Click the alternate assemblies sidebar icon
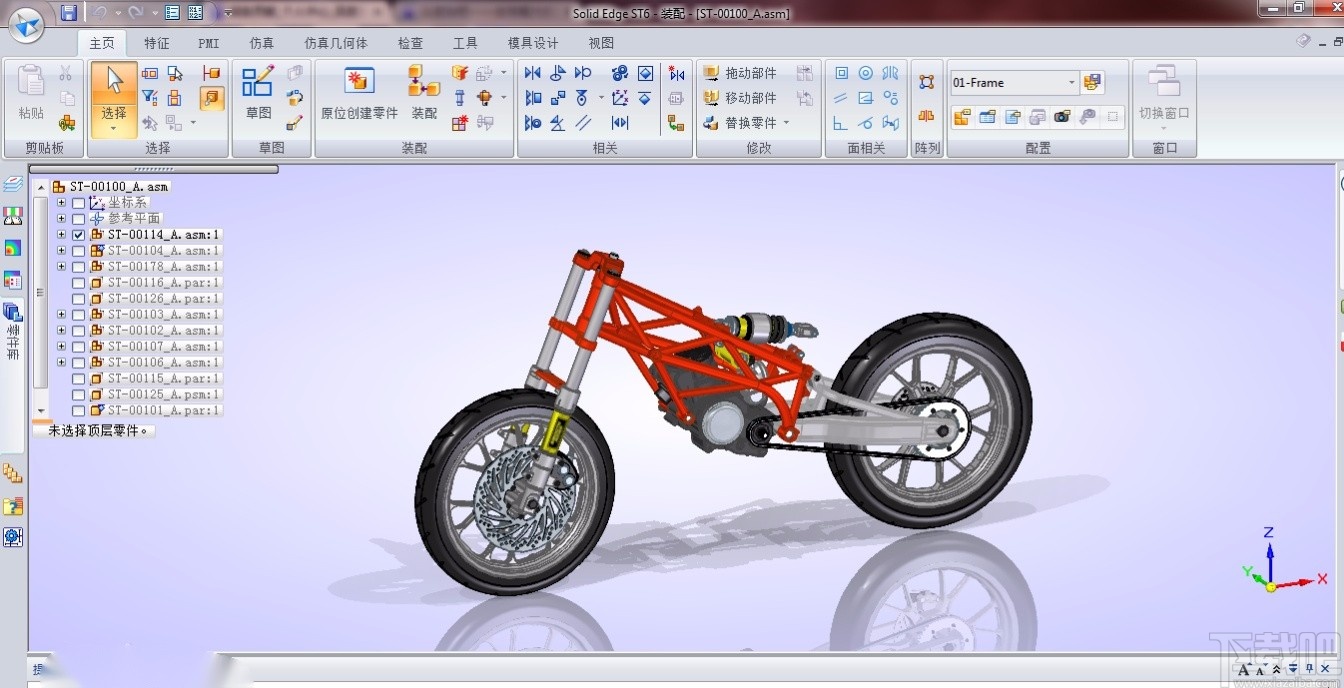Image resolution: width=1344 pixels, height=688 pixels. point(12,473)
